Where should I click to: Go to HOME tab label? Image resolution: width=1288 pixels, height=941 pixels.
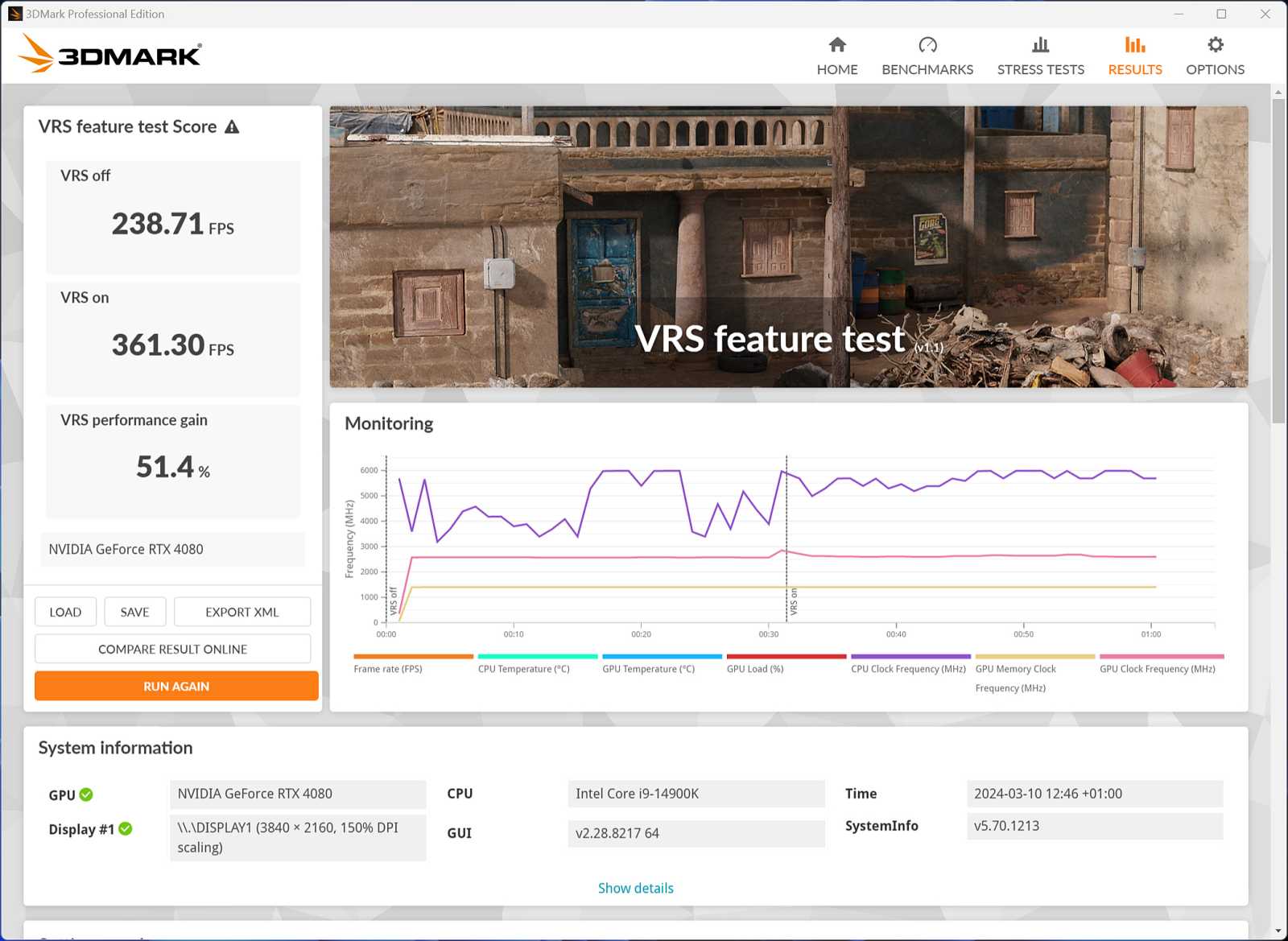(x=837, y=69)
